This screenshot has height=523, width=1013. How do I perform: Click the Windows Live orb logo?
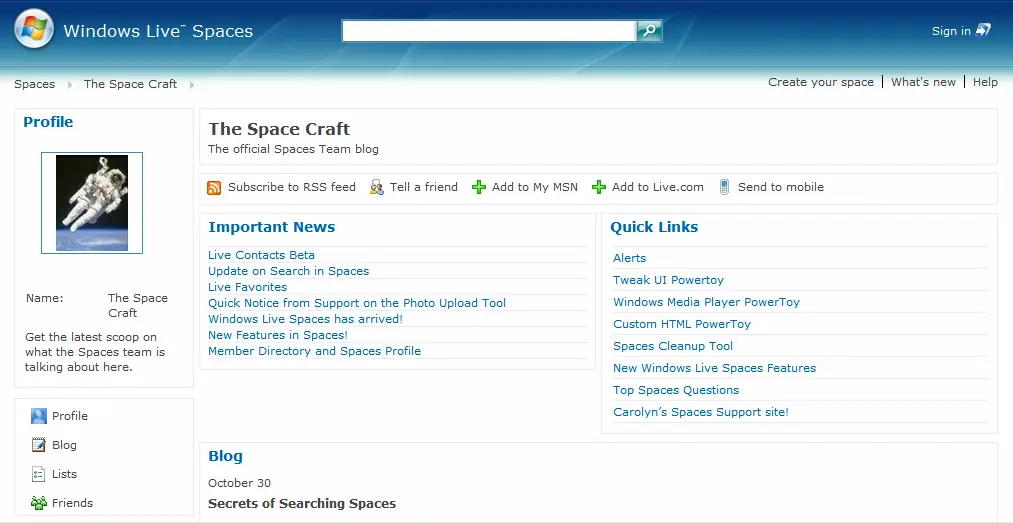(x=34, y=29)
